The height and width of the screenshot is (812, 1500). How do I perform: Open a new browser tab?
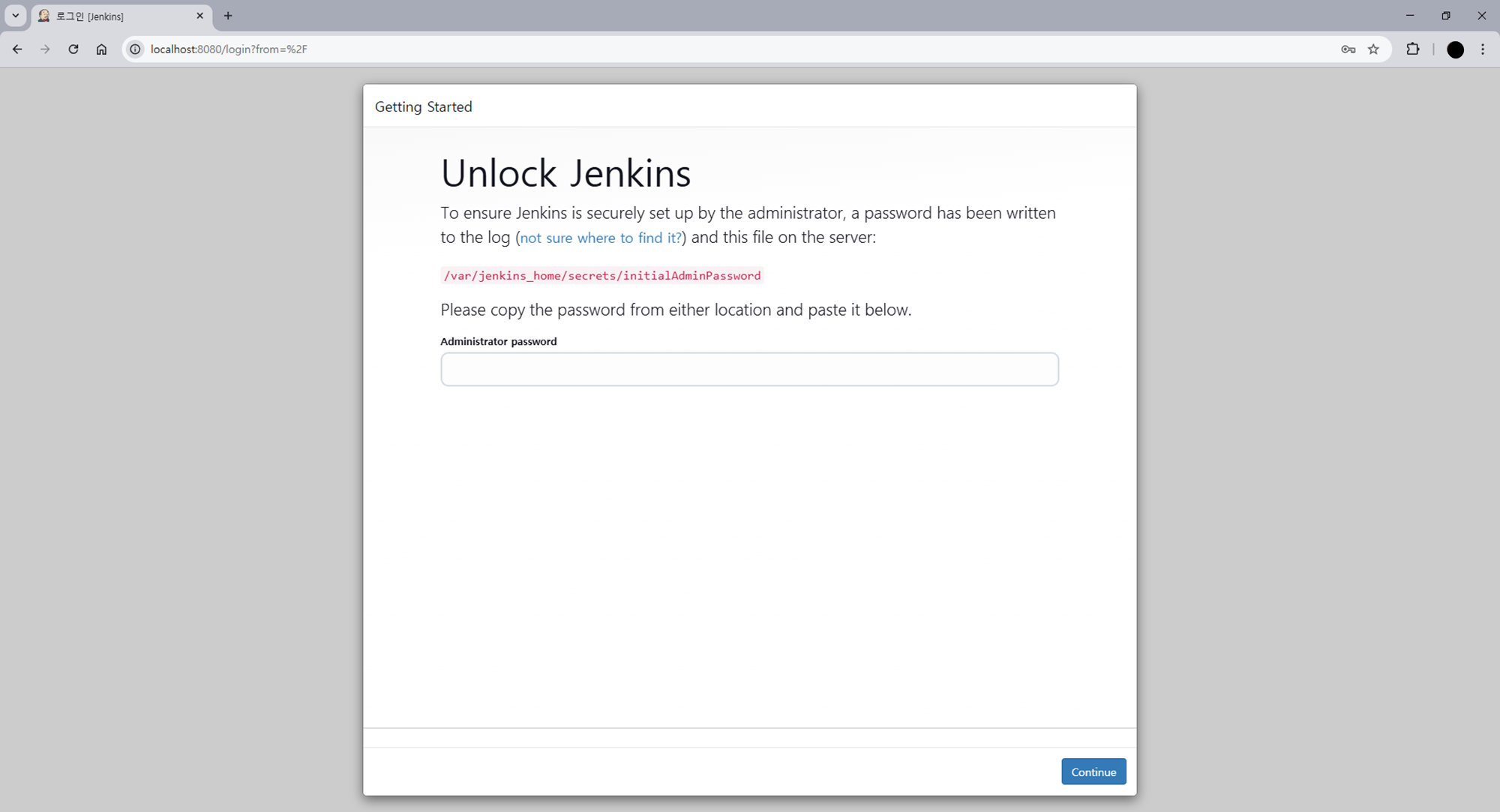point(228,16)
